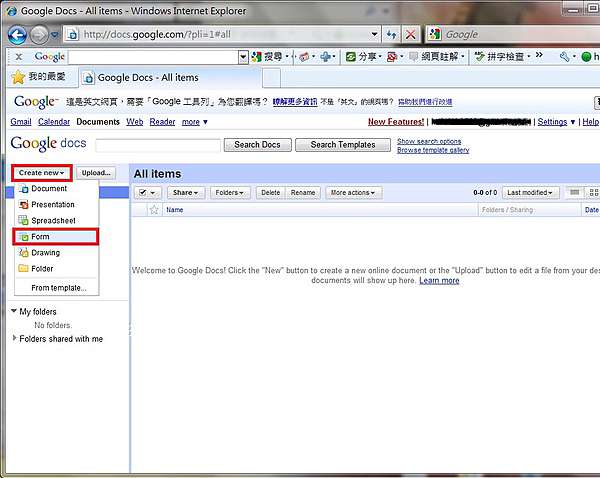Collapse the My folders tree

click(x=14, y=311)
